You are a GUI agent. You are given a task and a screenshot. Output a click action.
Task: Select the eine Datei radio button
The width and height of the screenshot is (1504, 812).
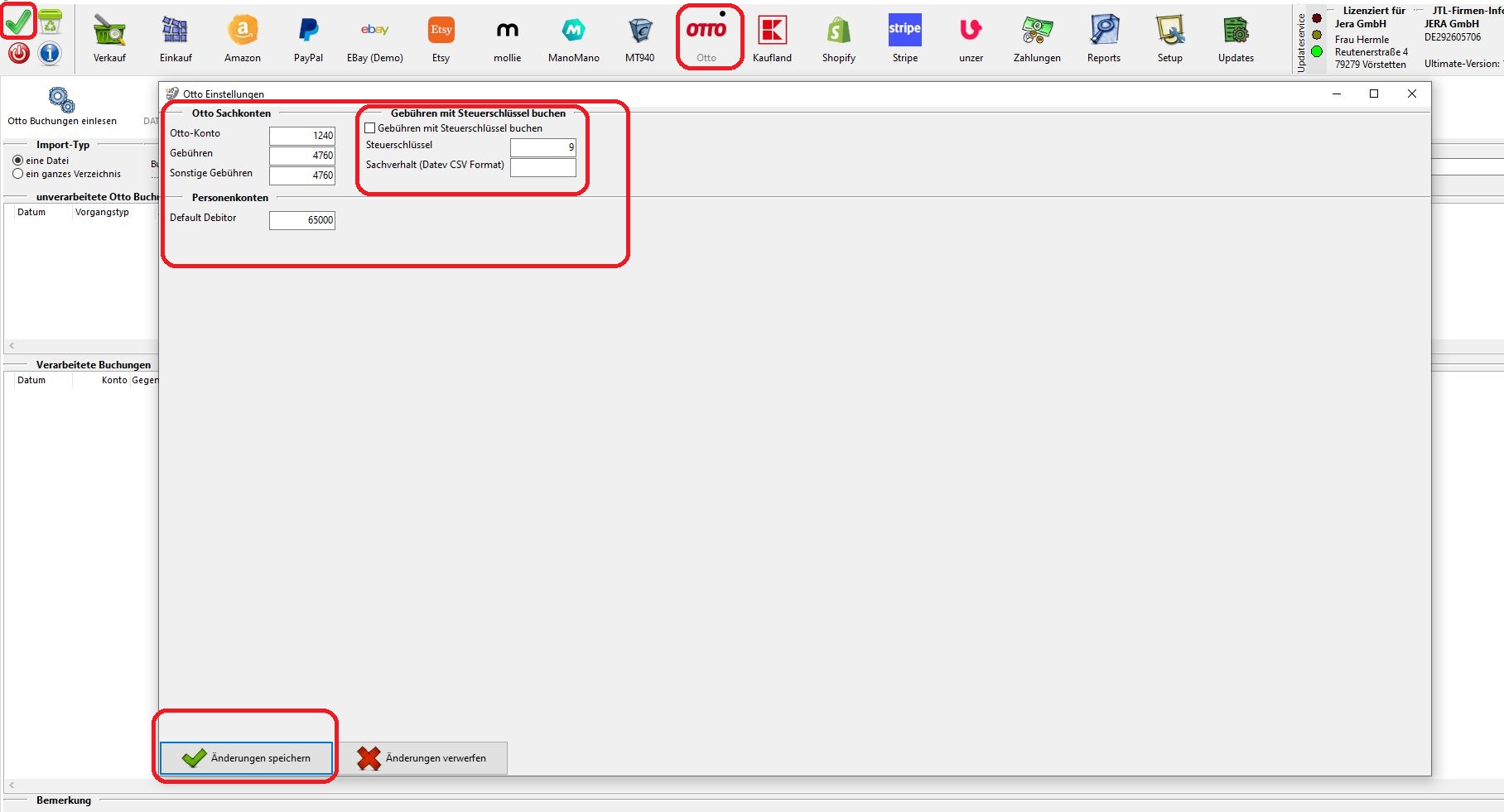pyautogui.click(x=18, y=161)
